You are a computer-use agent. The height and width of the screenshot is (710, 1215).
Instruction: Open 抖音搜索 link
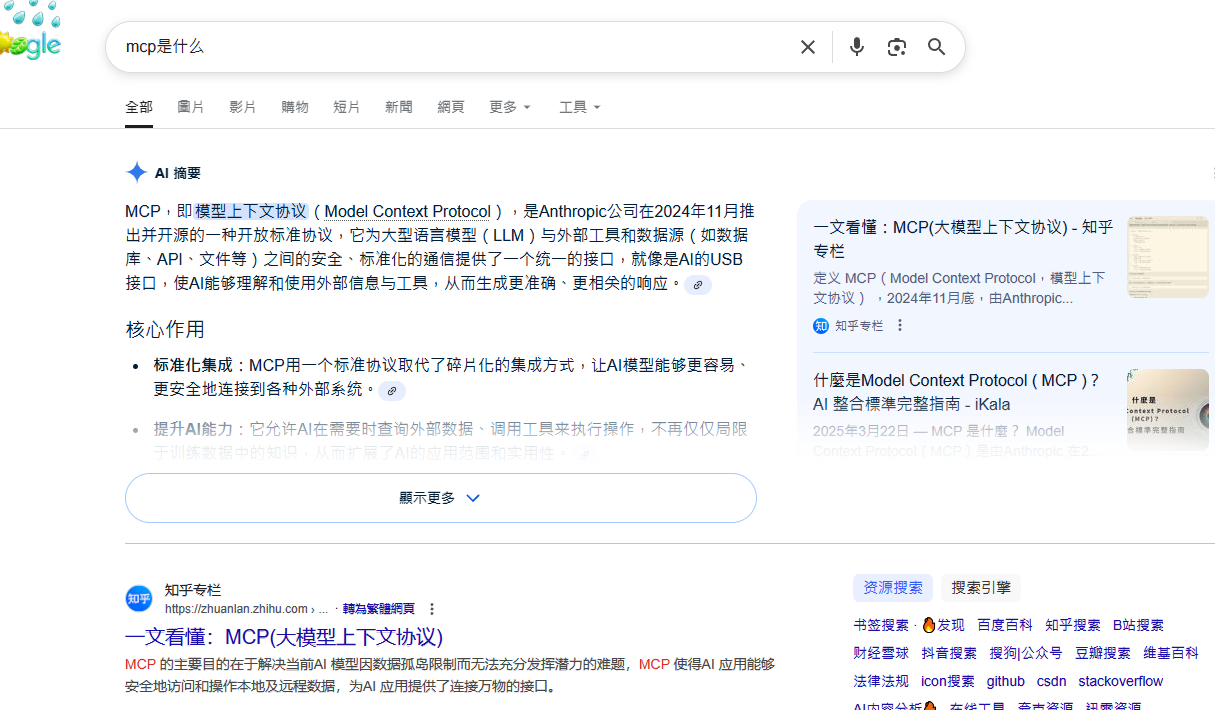coord(949,653)
